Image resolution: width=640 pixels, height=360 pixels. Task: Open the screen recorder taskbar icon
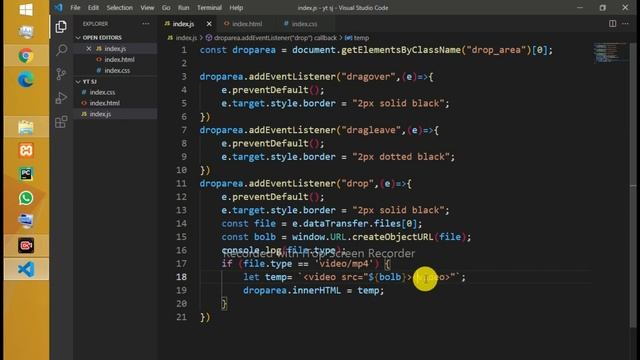coord(26,245)
